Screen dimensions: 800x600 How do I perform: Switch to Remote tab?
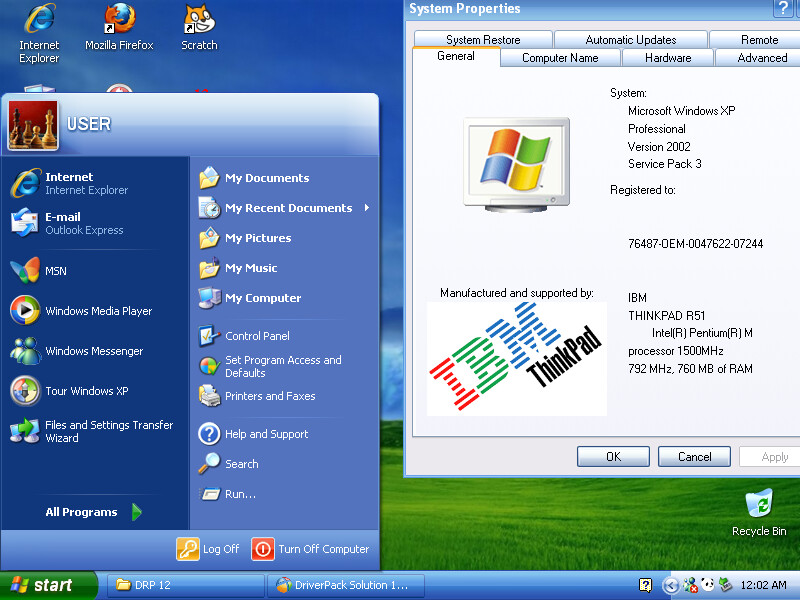(755, 39)
